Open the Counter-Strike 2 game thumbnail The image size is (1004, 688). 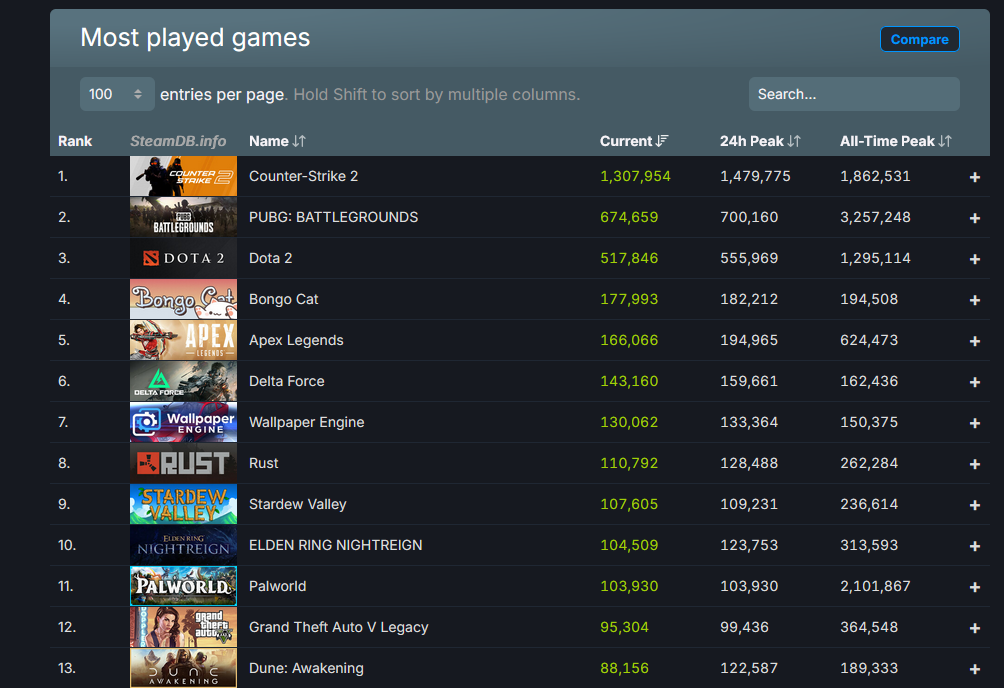[x=183, y=176]
